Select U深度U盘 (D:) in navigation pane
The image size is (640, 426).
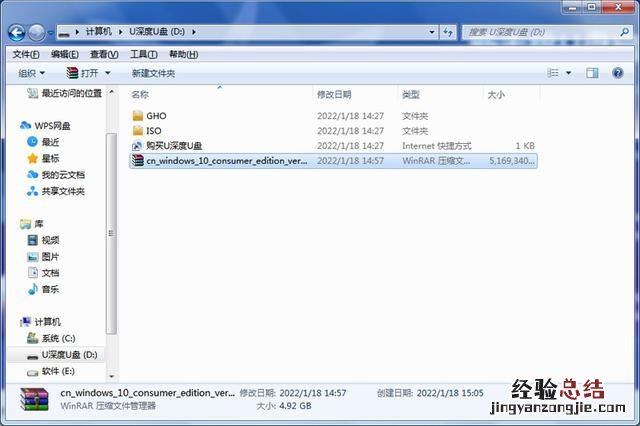62,355
